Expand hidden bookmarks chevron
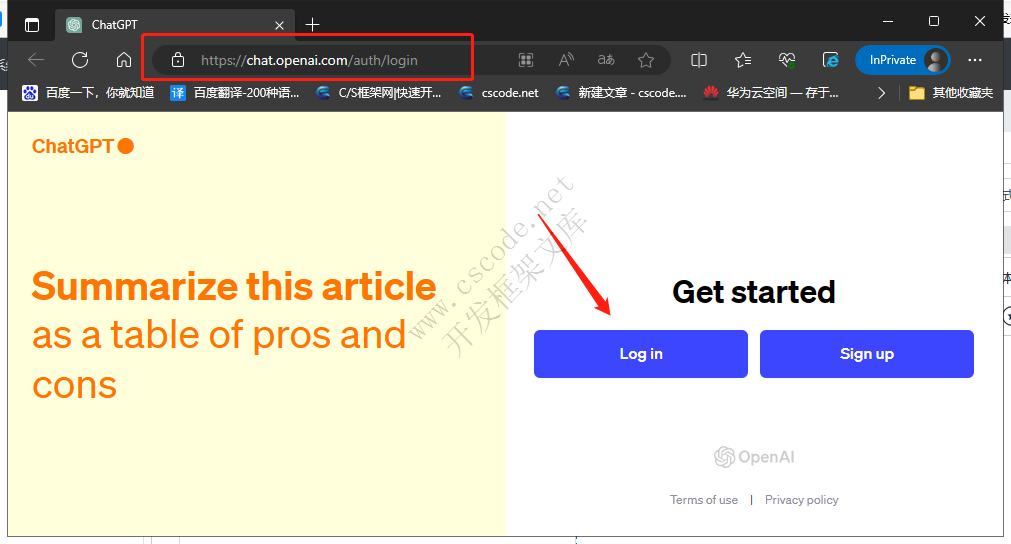This screenshot has width=1011, height=544. [x=881, y=93]
